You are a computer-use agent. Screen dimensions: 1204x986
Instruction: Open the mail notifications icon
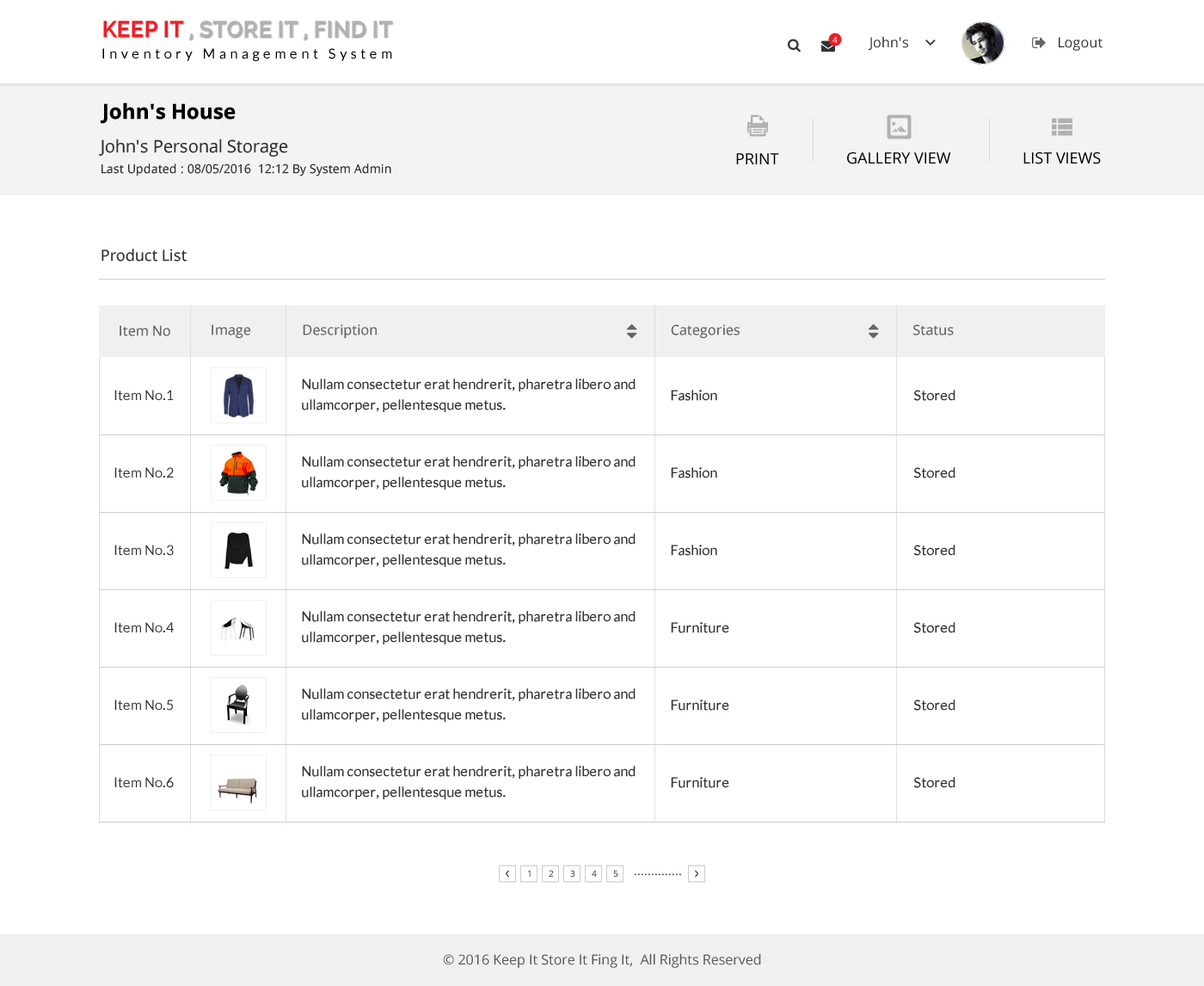pos(828,46)
